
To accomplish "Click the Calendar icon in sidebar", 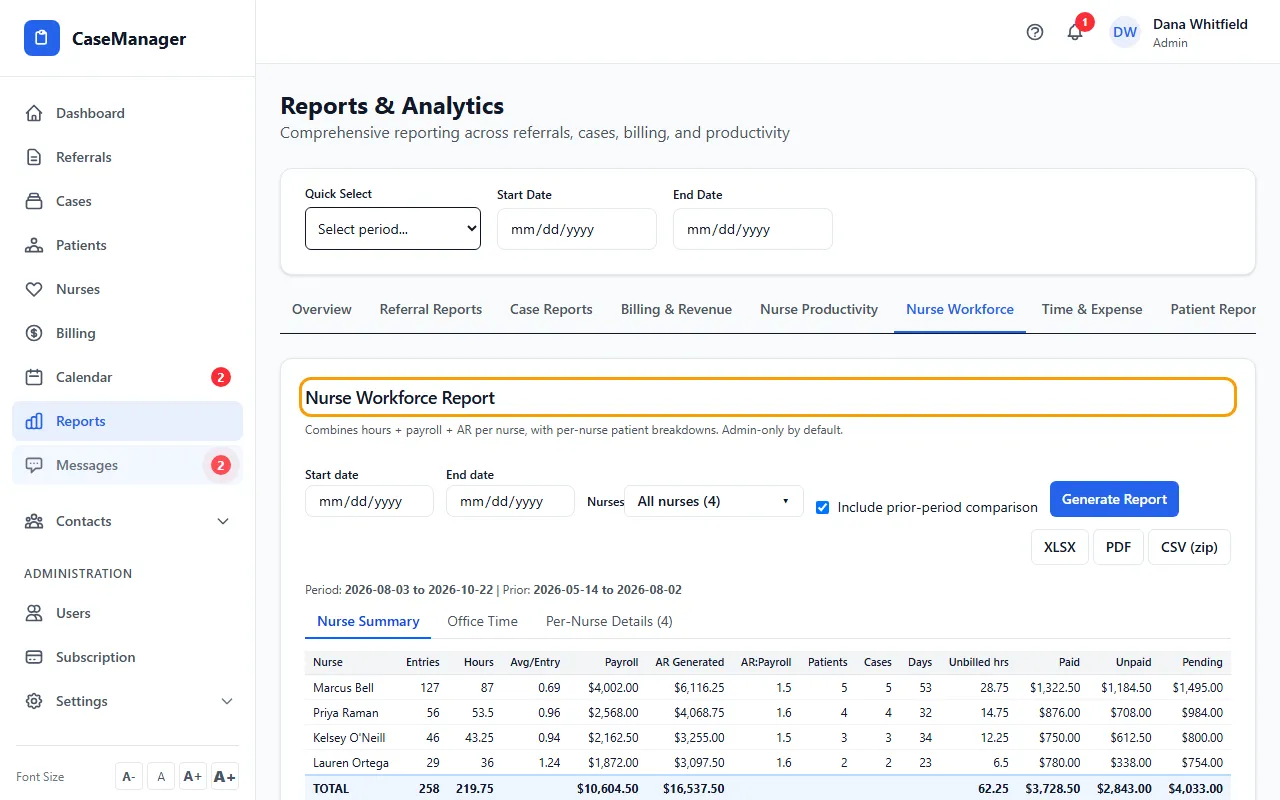I will click(34, 377).
